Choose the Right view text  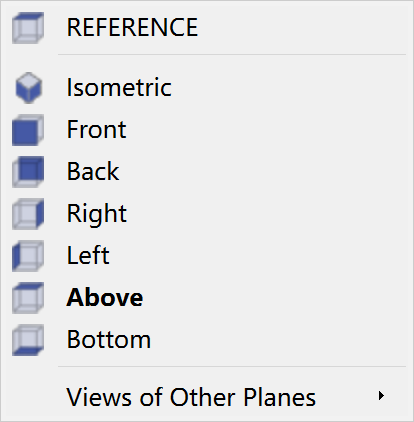[x=97, y=214]
